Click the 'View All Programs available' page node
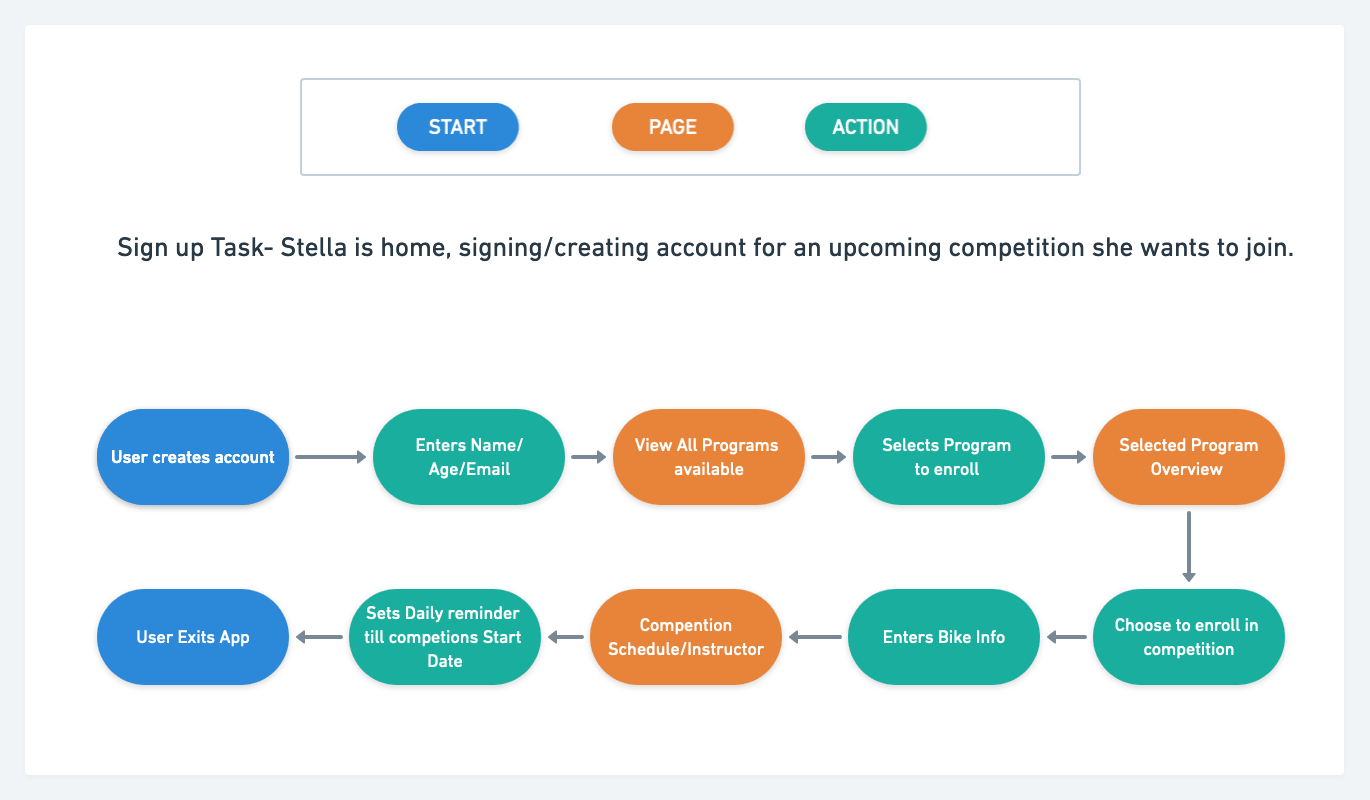1370x800 pixels. point(708,457)
